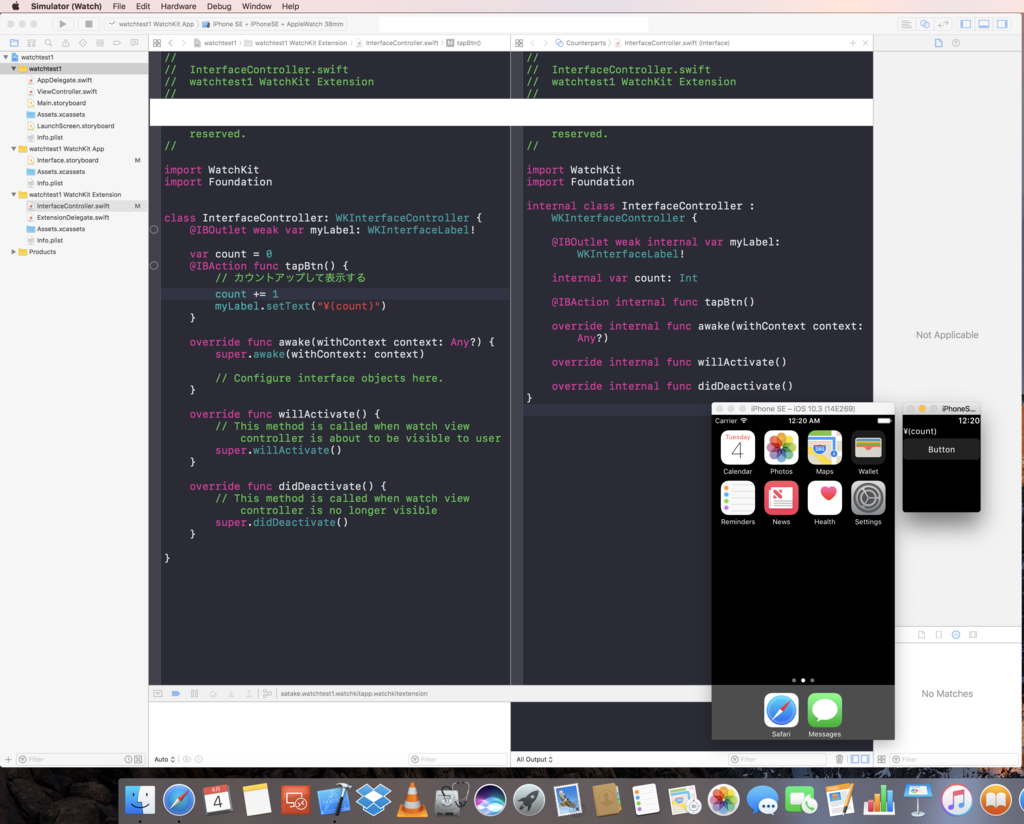Select Interface.storyboard in navigator
This screenshot has width=1024, height=824.
pos(67,160)
